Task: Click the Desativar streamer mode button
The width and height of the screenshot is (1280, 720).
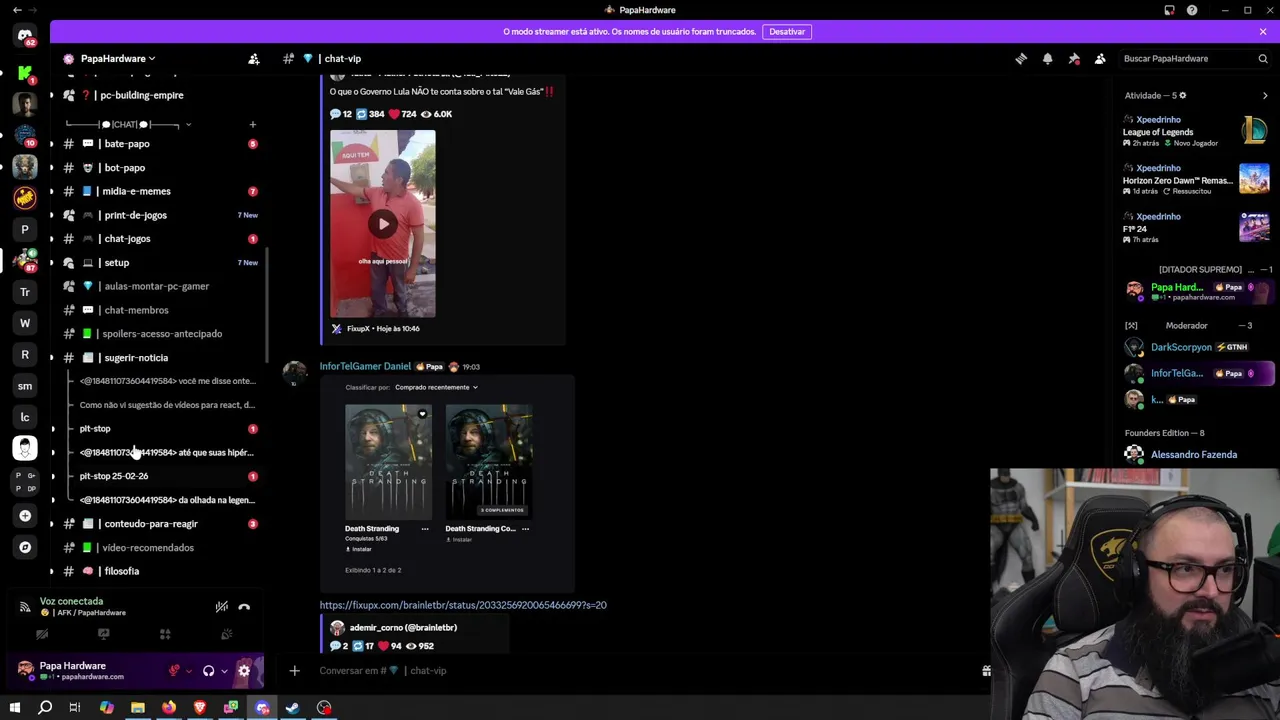Action: point(787,32)
